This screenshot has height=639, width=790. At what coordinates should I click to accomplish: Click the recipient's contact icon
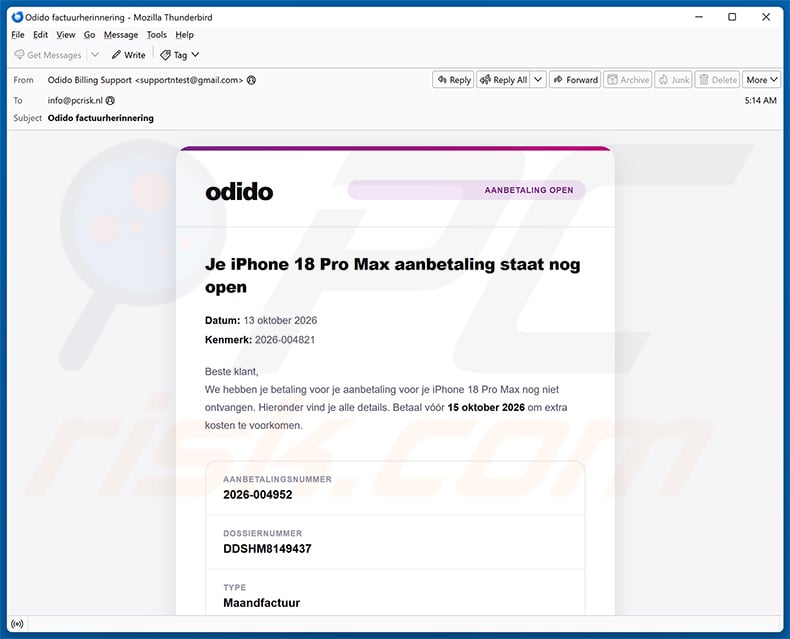click(x=110, y=100)
